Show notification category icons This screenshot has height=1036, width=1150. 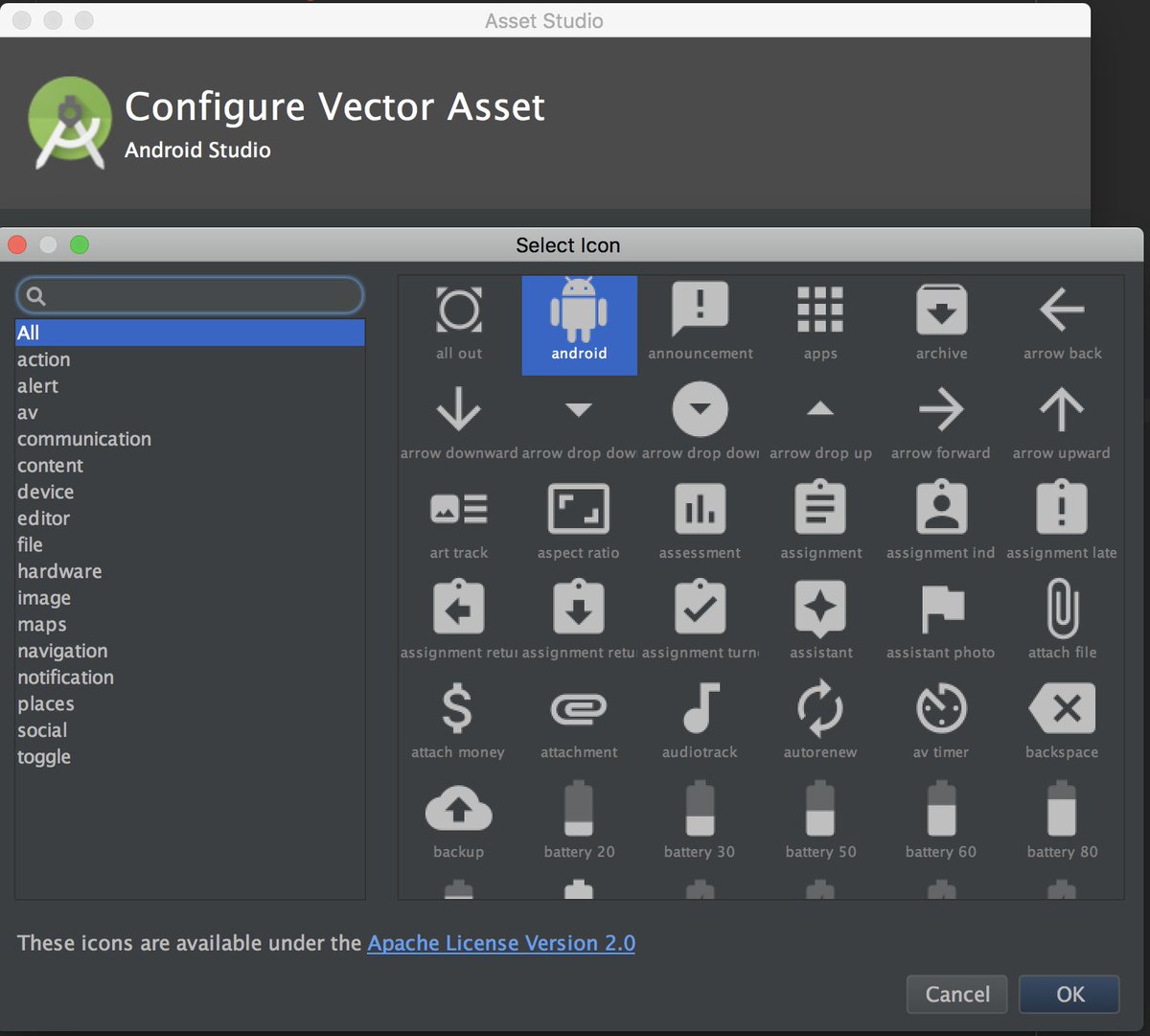point(190,678)
